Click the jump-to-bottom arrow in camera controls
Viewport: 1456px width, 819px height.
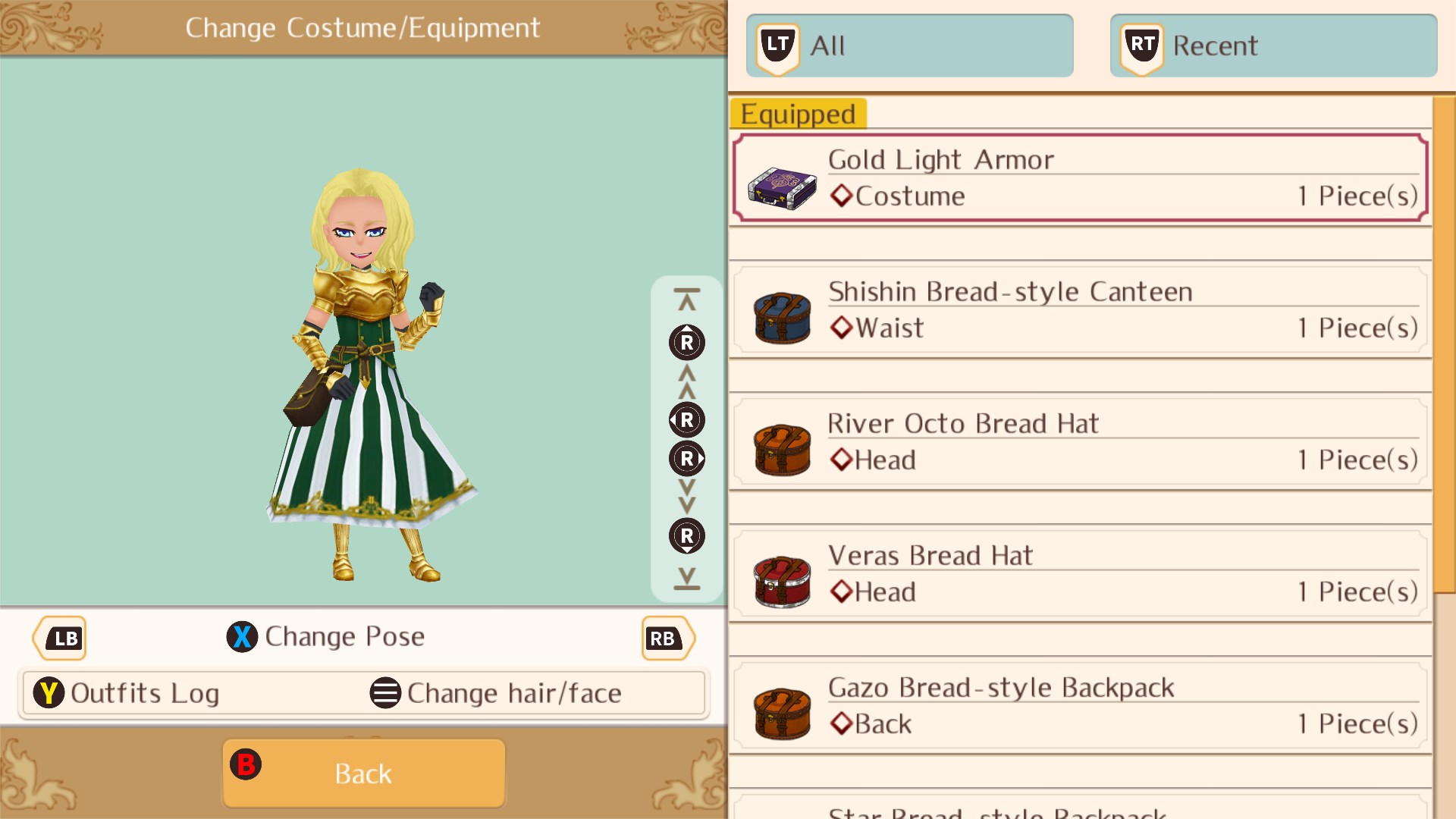pos(687,579)
